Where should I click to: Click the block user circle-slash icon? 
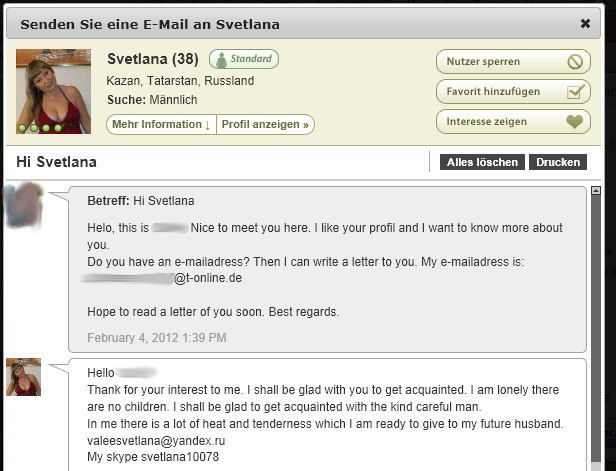pyautogui.click(x=575, y=62)
